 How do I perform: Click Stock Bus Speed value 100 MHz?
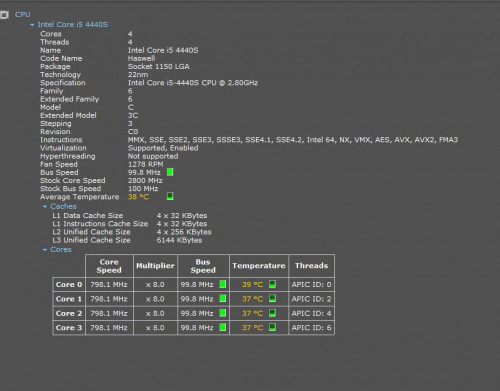[143, 188]
